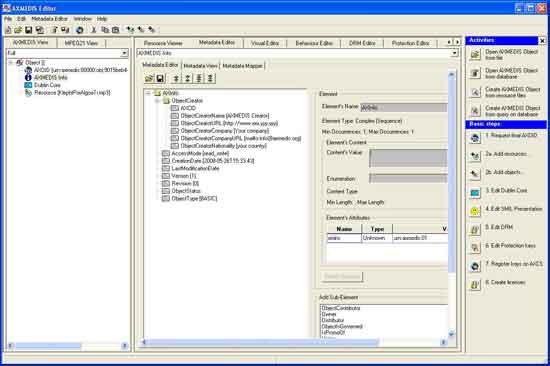Screen dimensions: 550x366
Task: Switch to the Protection Editor tab
Action: (x=410, y=43)
